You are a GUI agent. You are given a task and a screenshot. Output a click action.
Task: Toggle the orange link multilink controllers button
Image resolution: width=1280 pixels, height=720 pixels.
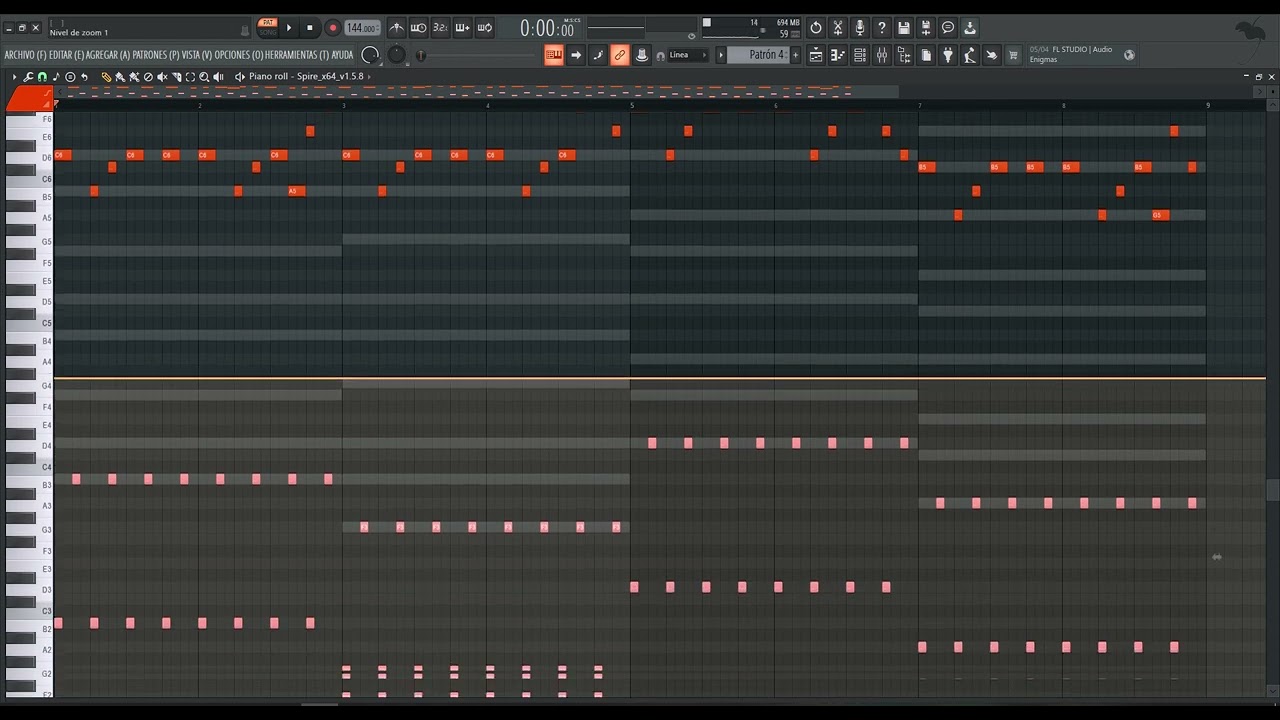(x=620, y=56)
